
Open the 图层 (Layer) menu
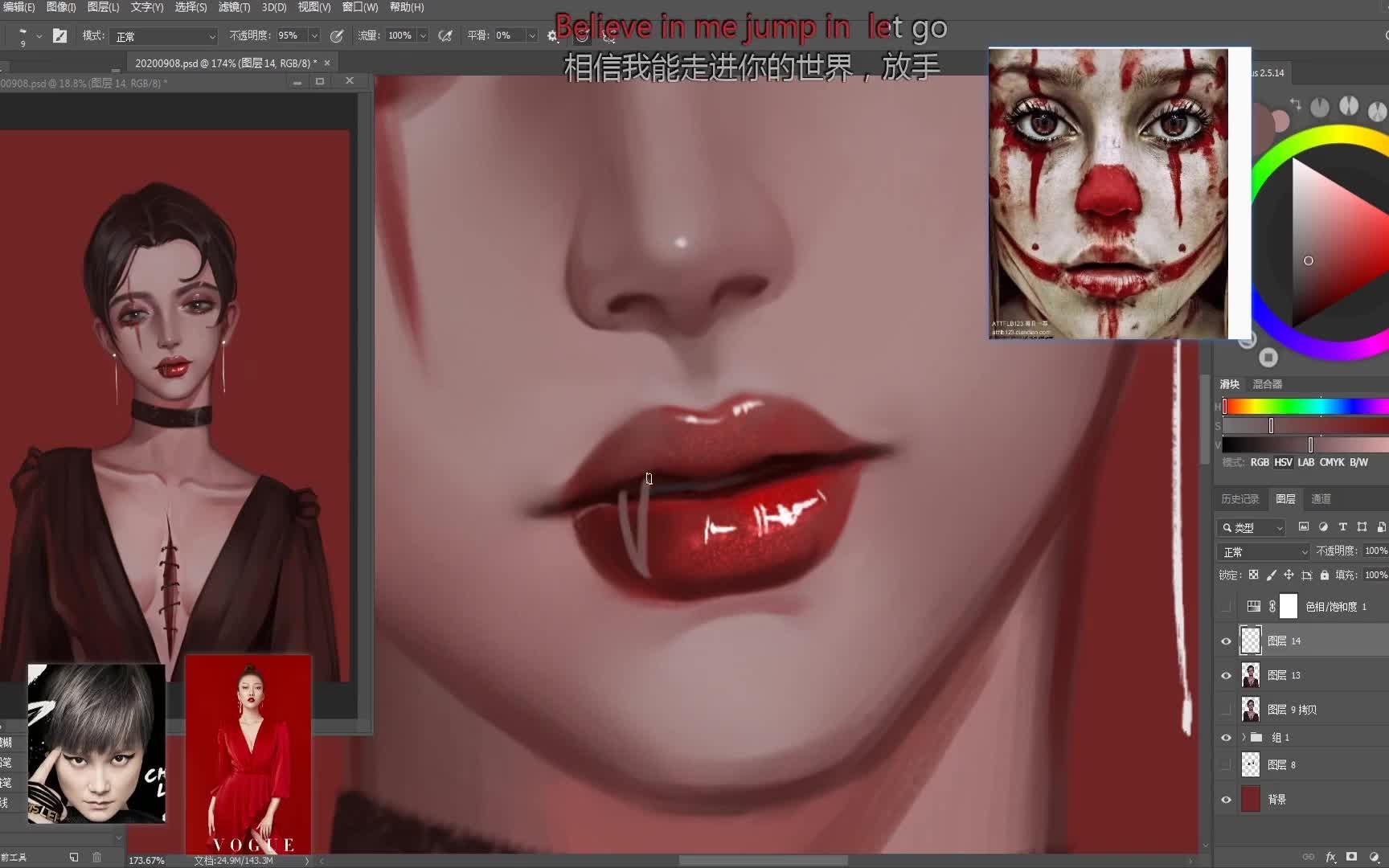(103, 7)
